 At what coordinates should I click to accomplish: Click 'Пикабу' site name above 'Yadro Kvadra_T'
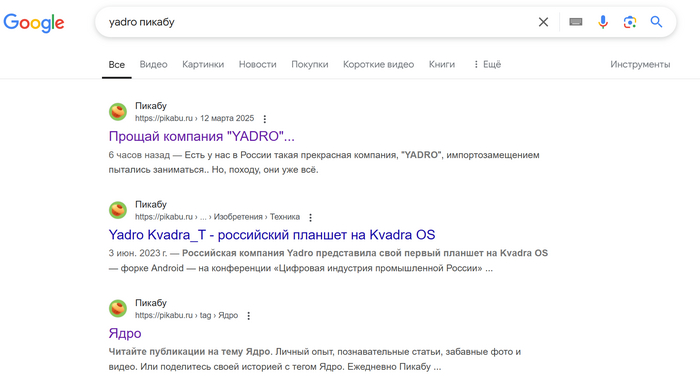pyautogui.click(x=151, y=204)
